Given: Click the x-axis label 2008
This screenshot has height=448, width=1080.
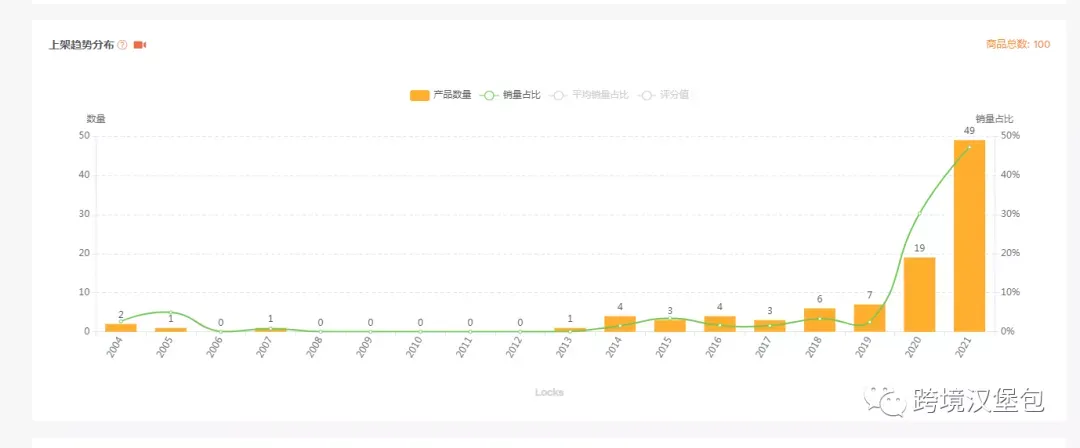Looking at the screenshot, I should click(x=313, y=347).
